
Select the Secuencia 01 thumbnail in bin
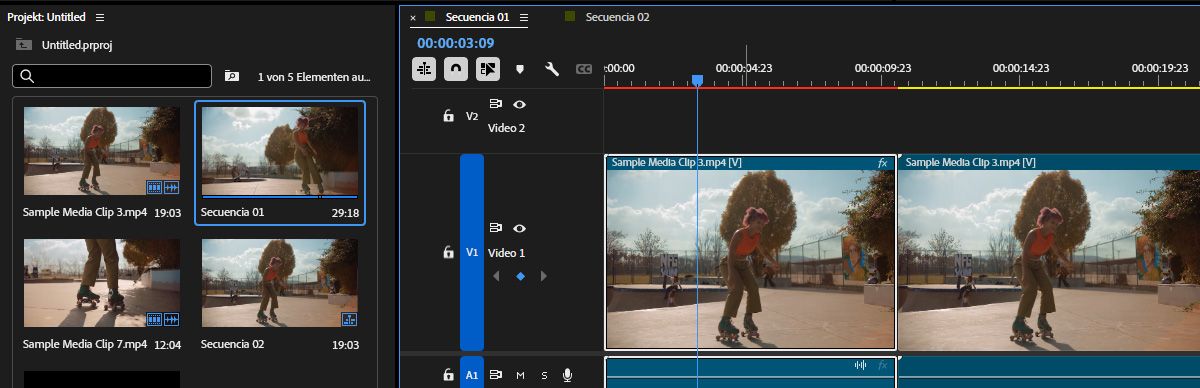280,151
